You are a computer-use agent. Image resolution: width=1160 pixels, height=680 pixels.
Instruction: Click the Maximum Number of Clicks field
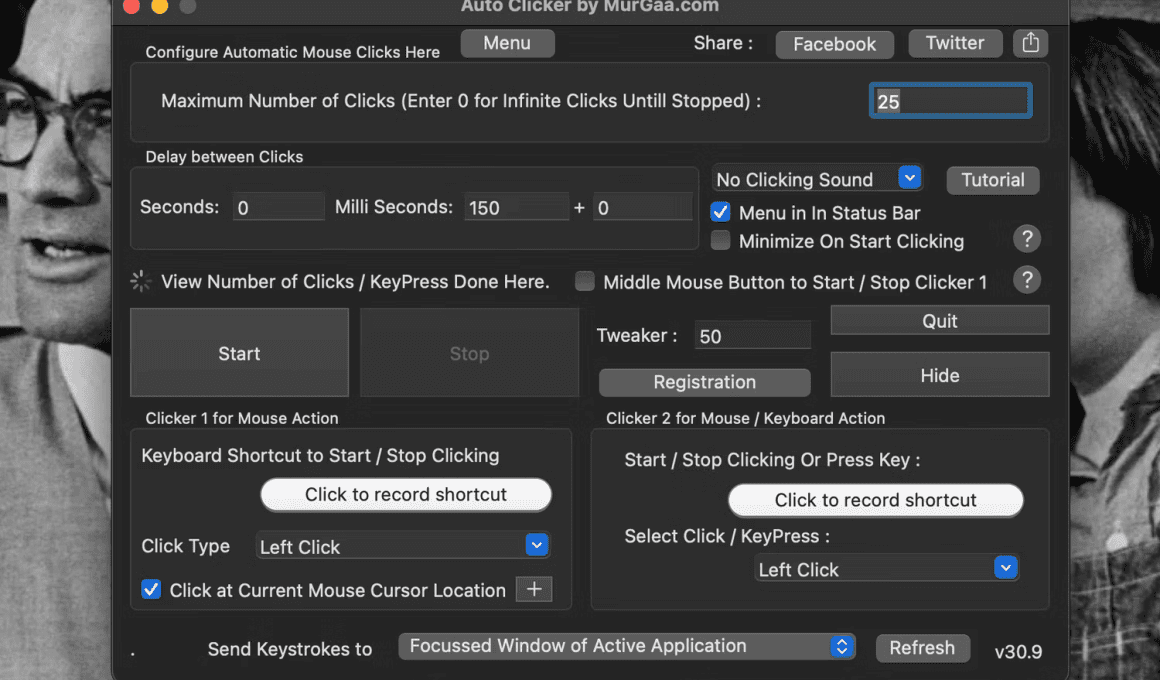click(951, 101)
